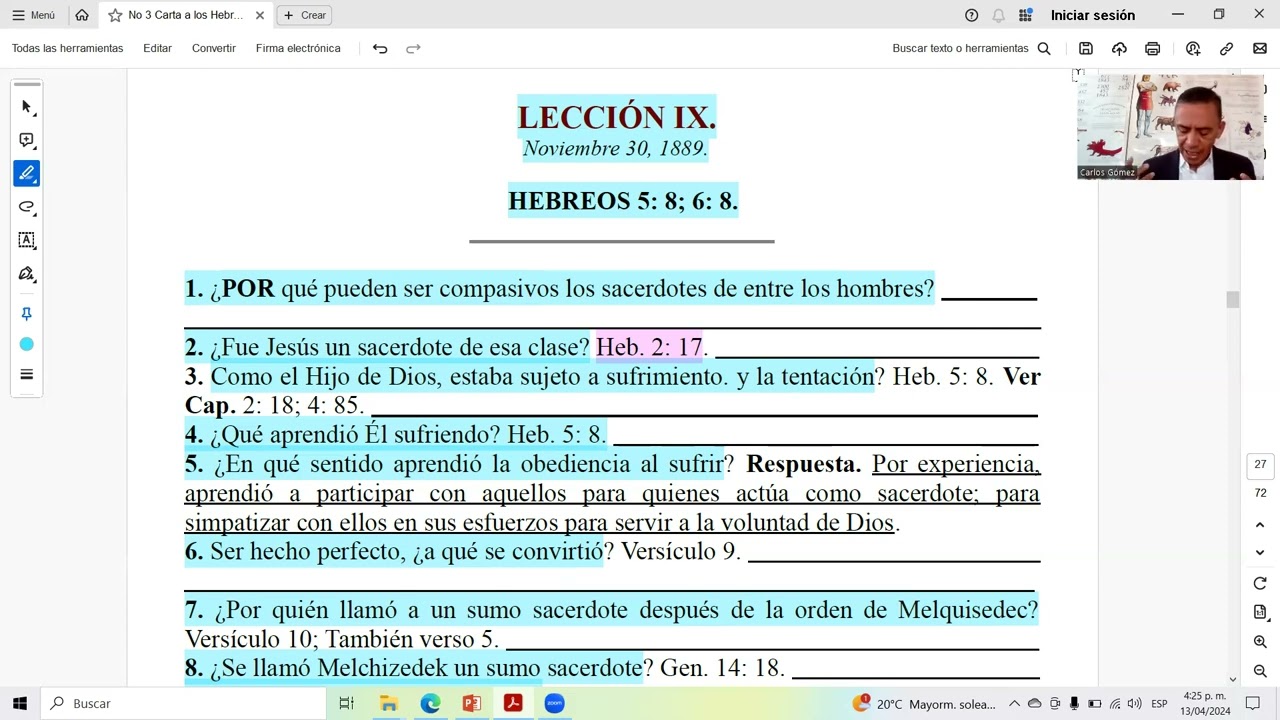
Task: Open the cyan highlight color picker
Action: point(27,344)
